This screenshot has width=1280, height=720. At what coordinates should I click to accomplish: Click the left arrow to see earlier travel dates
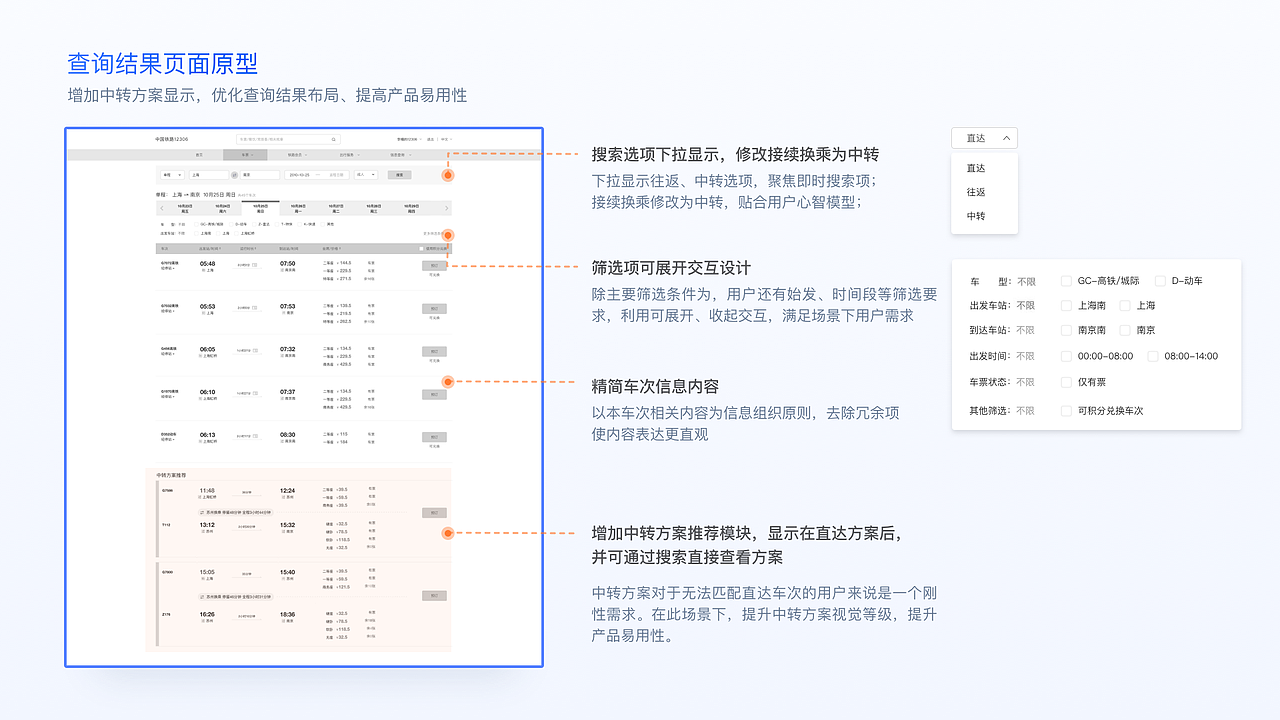point(162,208)
